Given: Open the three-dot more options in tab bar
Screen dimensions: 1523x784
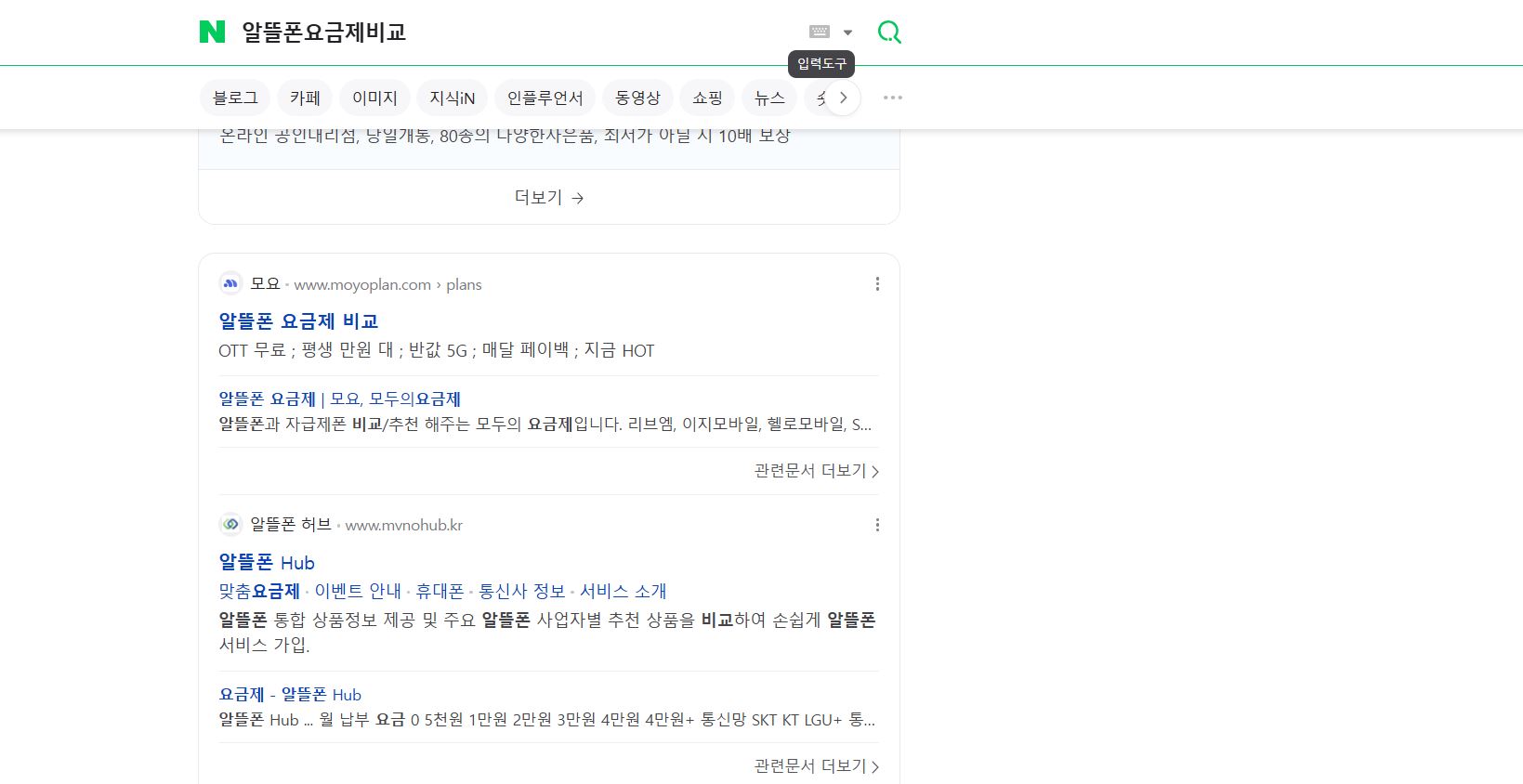Looking at the screenshot, I should 893,98.
